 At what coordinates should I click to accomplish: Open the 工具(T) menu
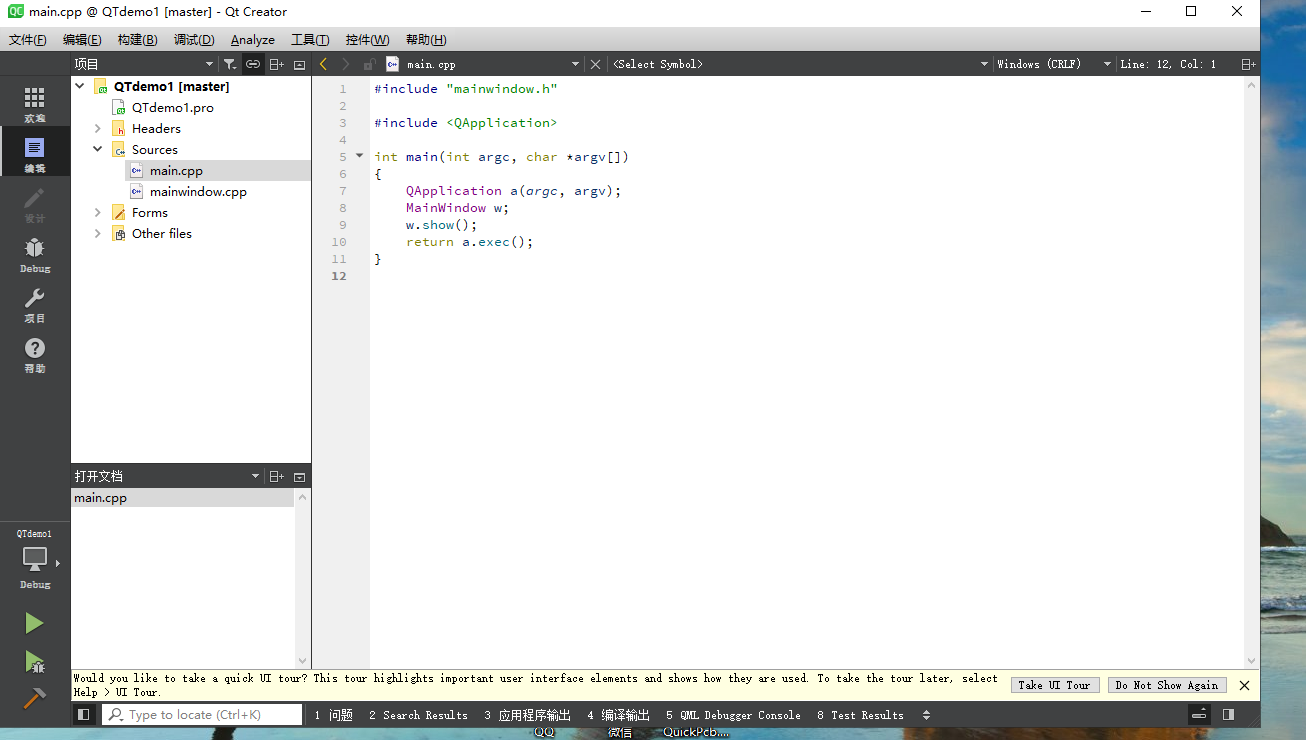coord(310,40)
